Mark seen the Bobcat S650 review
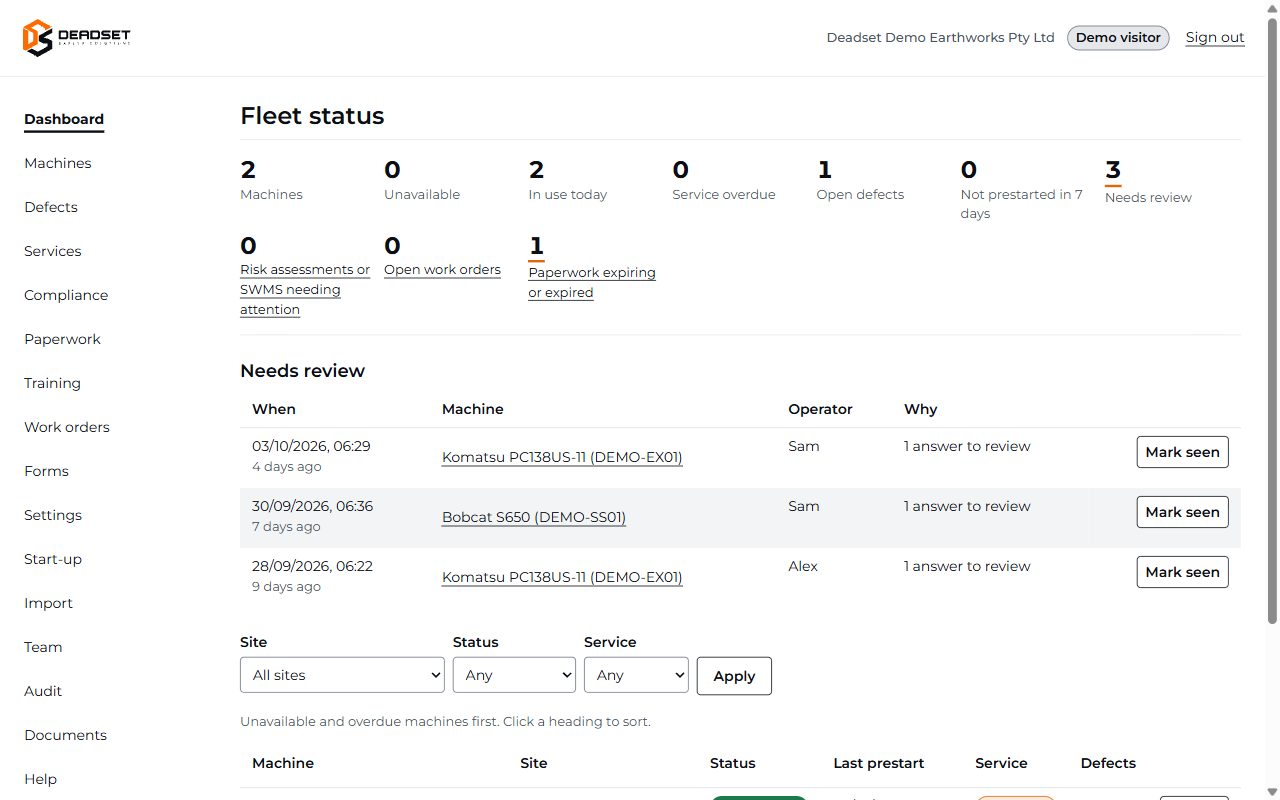Image resolution: width=1280 pixels, height=800 pixels. 1182,512
